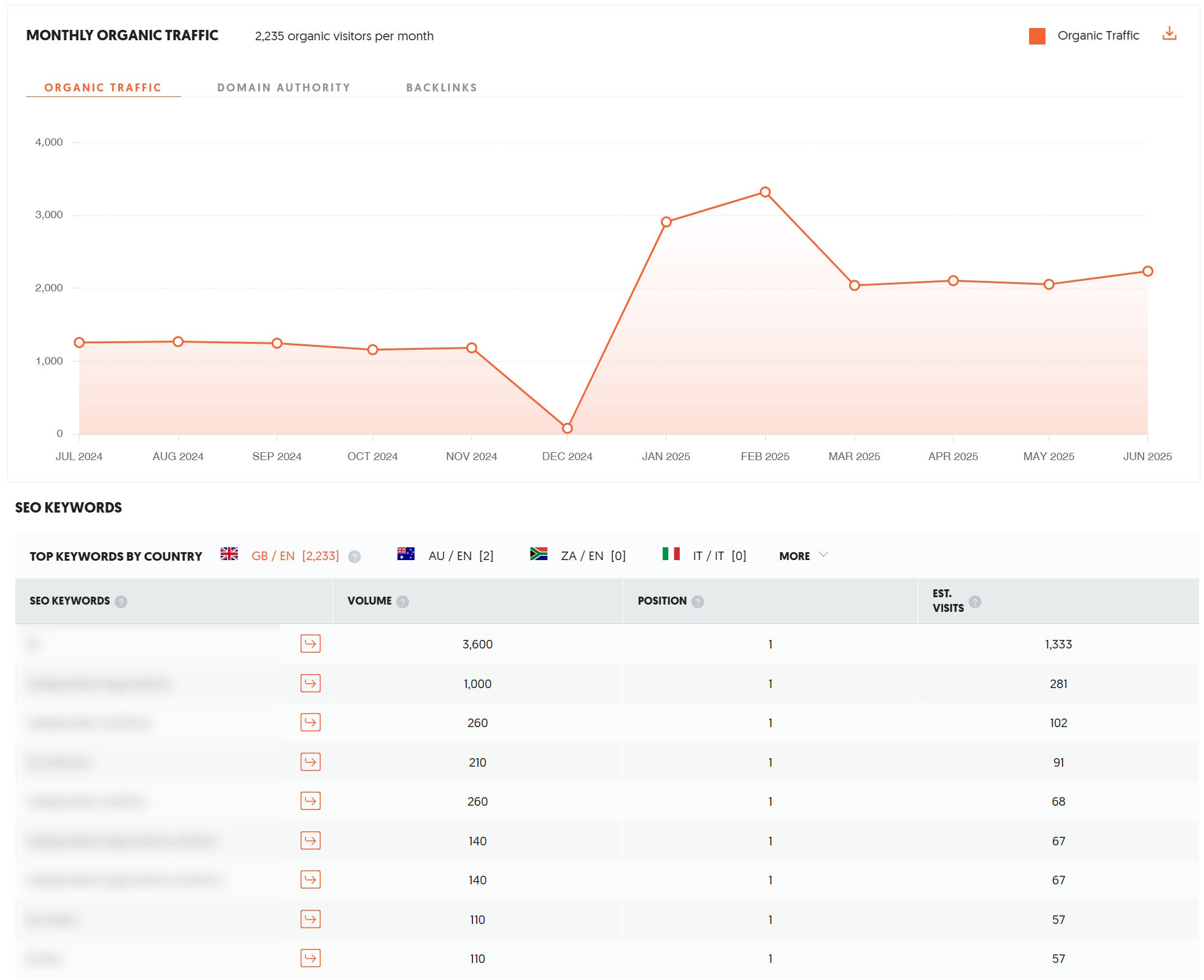Click help icon beside Volume column header
The width and height of the screenshot is (1204, 980).
click(x=402, y=602)
